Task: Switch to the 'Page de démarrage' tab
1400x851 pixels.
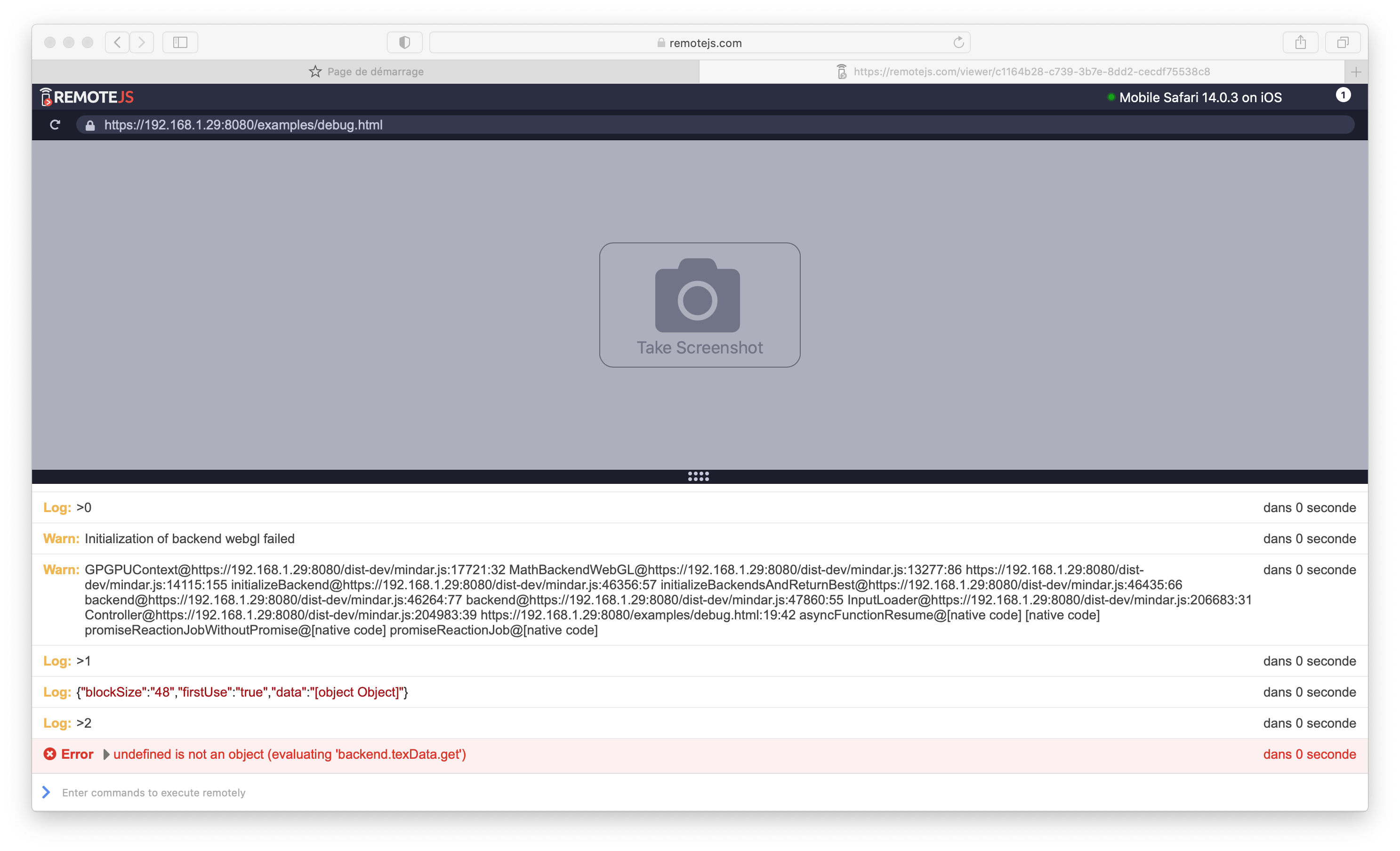Action: coord(375,71)
